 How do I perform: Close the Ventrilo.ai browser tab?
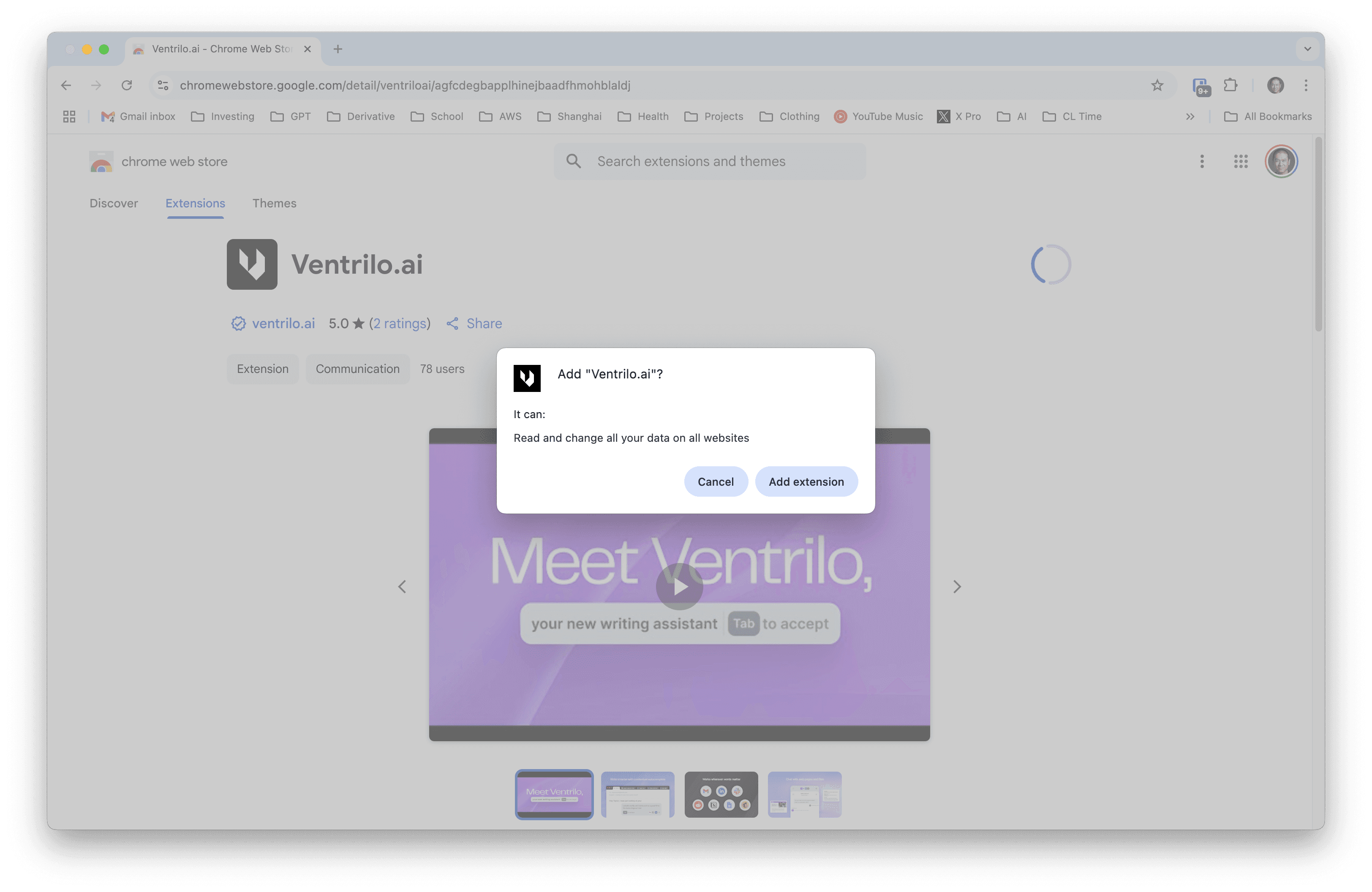click(x=308, y=49)
